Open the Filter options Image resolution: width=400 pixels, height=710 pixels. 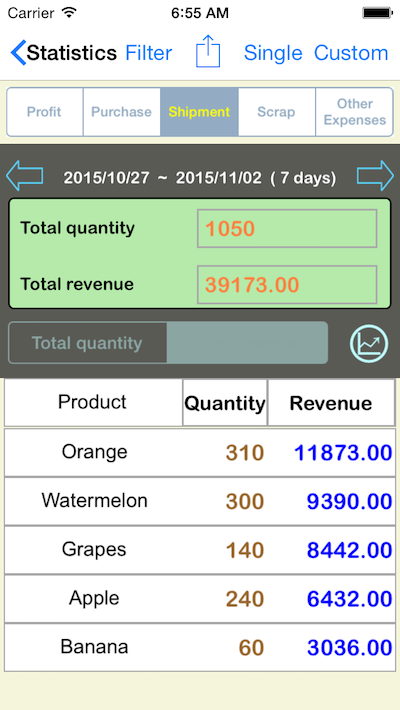click(149, 53)
